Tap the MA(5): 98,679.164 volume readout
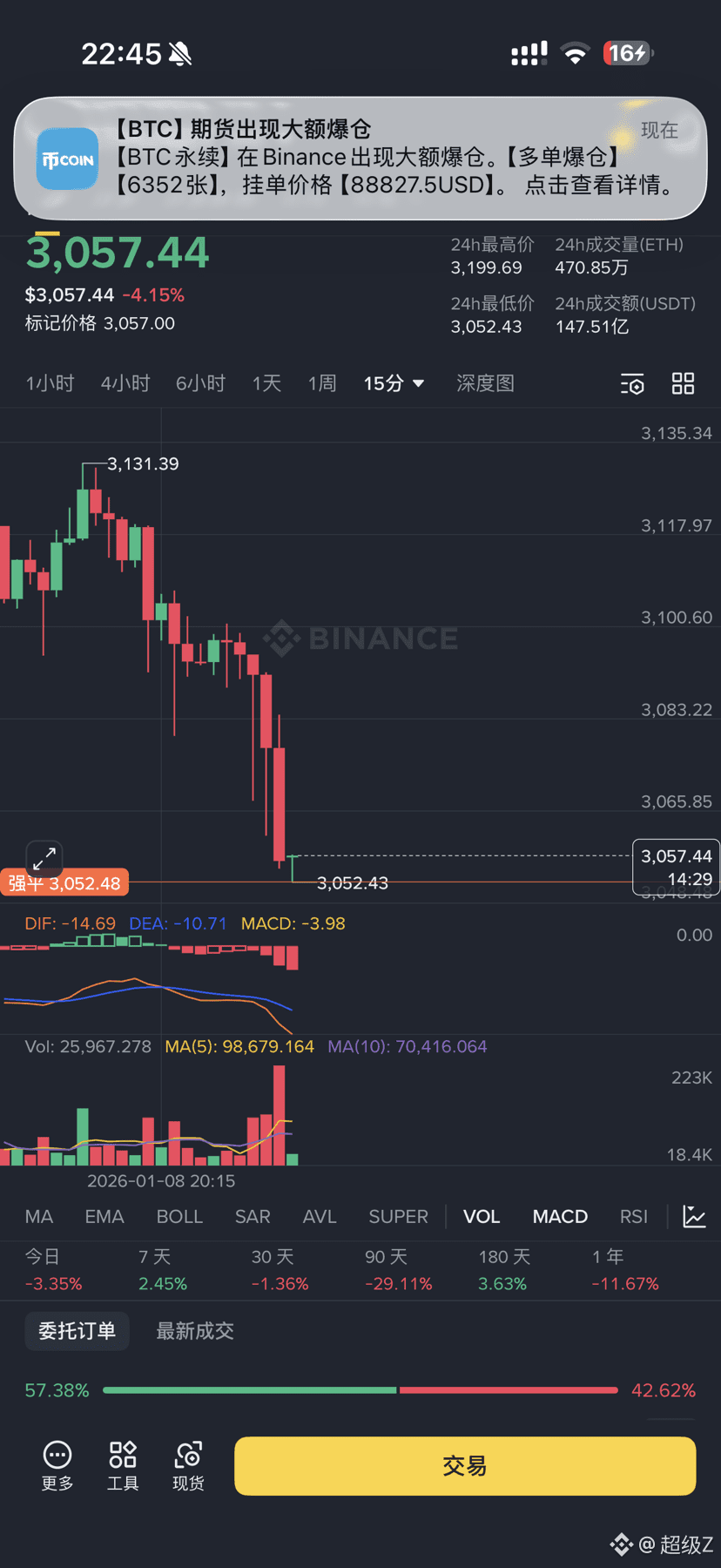This screenshot has width=721, height=1568. coord(239,1046)
